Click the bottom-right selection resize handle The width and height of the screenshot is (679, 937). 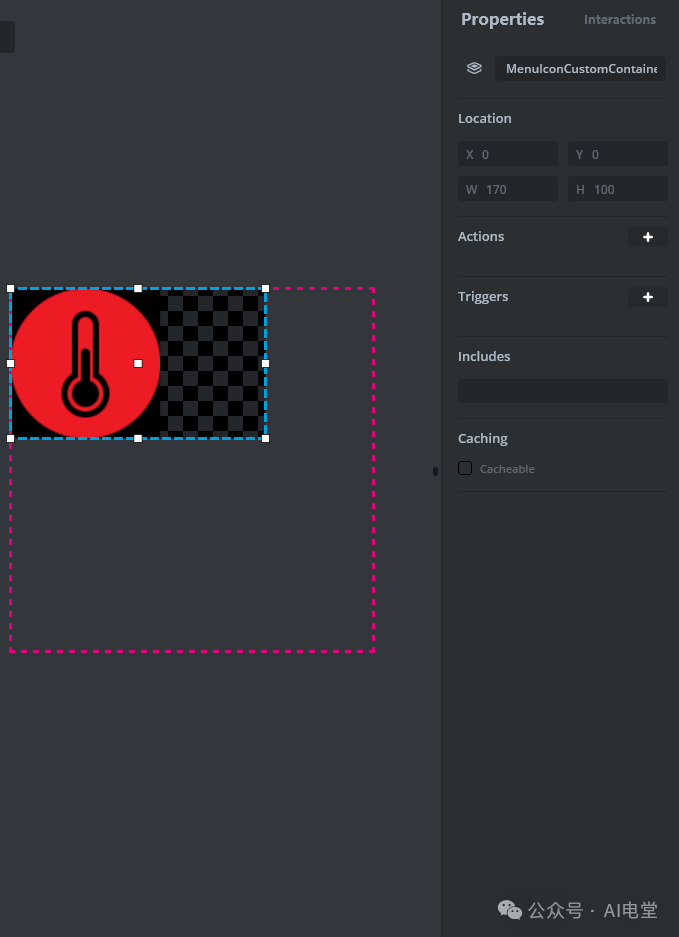[265, 438]
